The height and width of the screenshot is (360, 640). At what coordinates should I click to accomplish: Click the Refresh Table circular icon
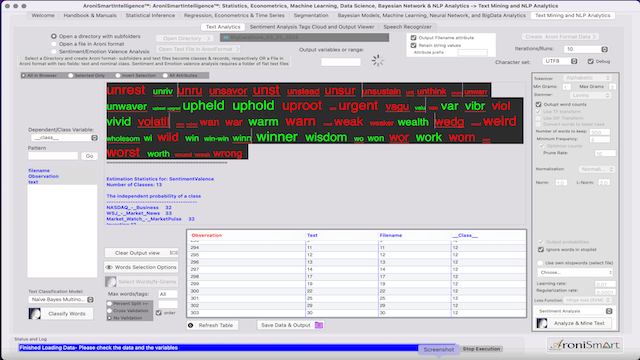tap(191, 325)
